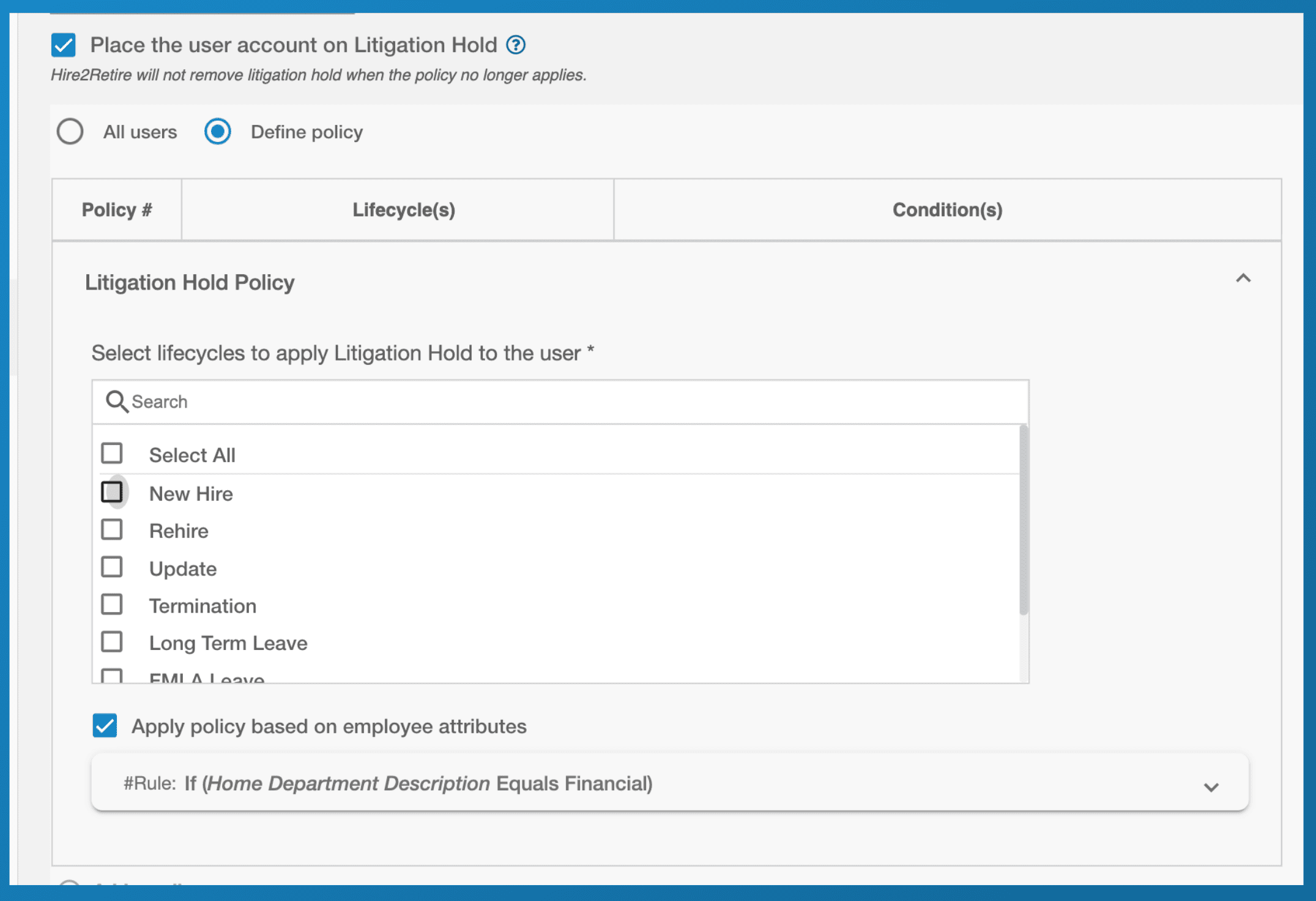Click the Select All label text

tap(192, 455)
